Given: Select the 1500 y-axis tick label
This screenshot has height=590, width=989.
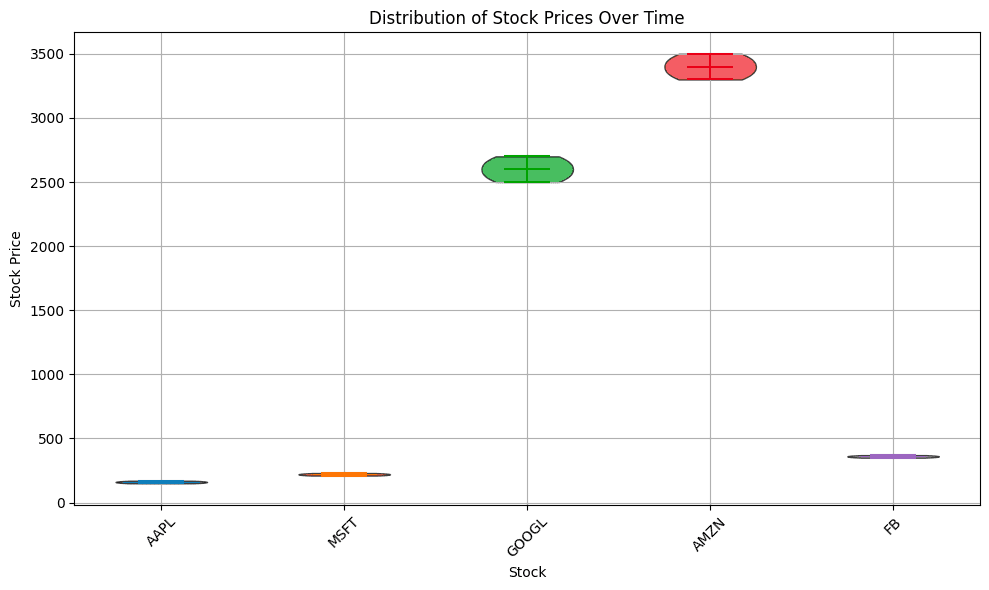Looking at the screenshot, I should (49, 310).
